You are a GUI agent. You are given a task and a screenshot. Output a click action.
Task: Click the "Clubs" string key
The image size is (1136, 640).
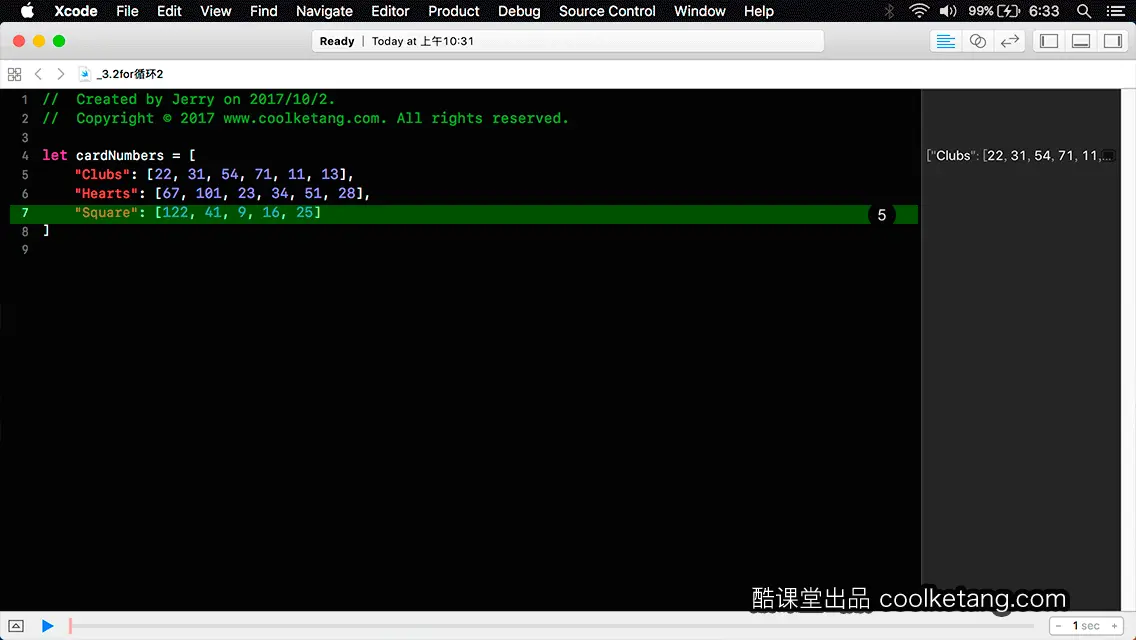(102, 174)
